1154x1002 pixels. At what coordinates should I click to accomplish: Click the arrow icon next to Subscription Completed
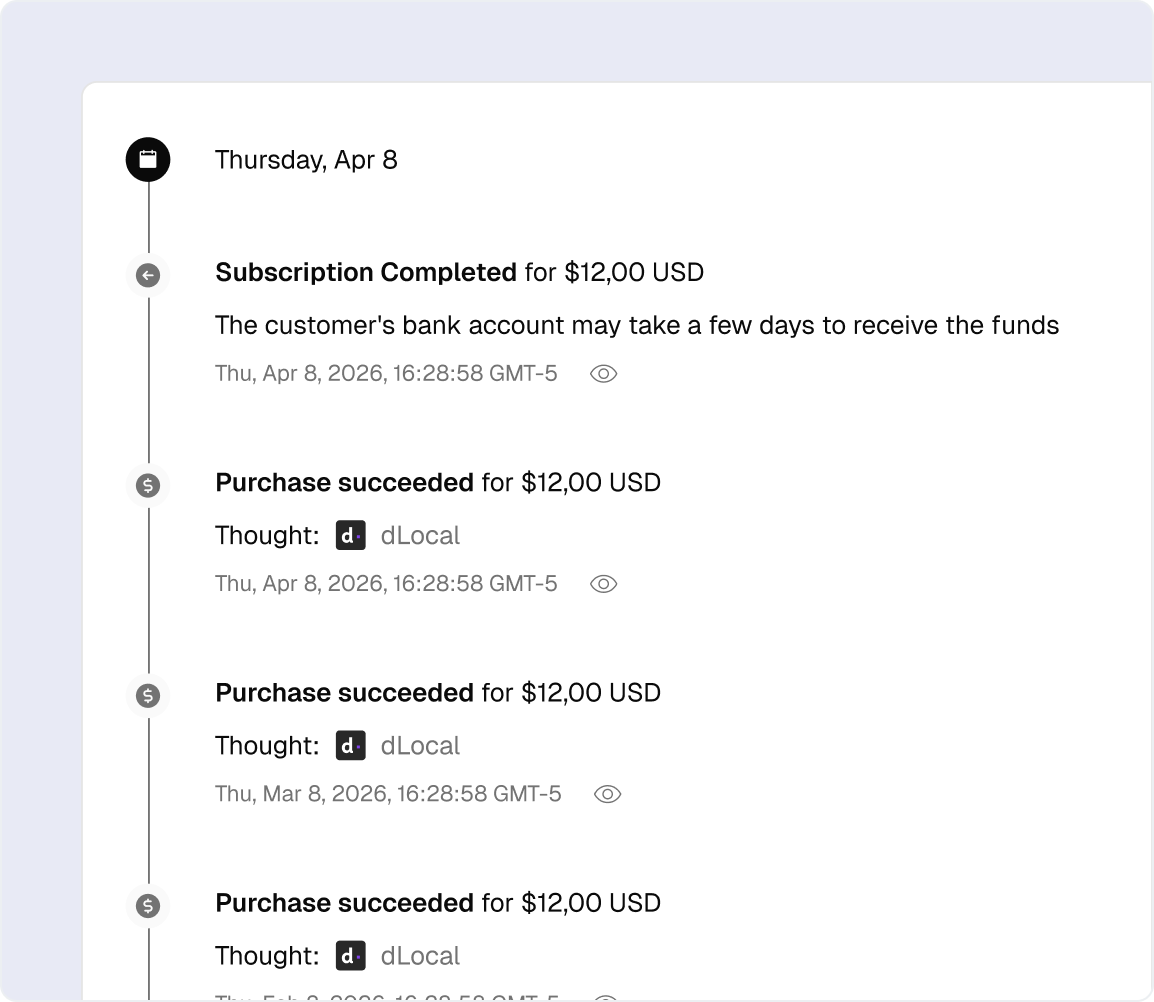148,275
